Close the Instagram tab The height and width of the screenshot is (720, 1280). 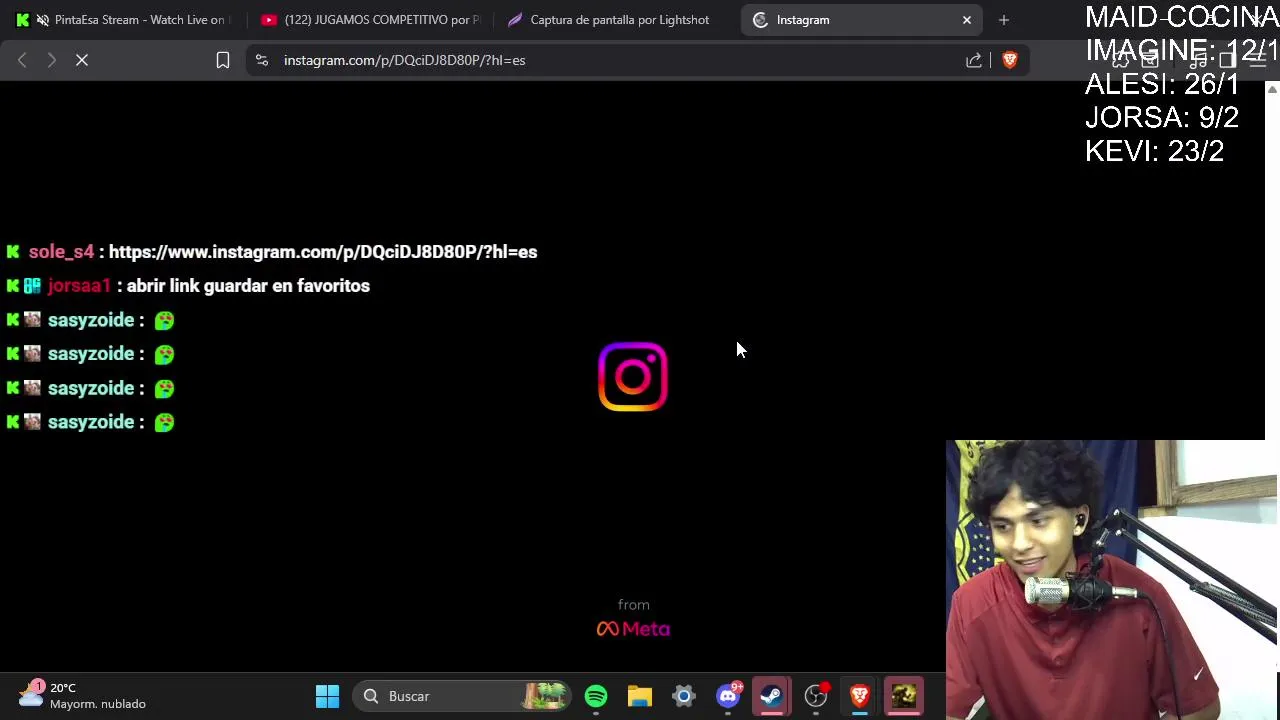tap(967, 20)
